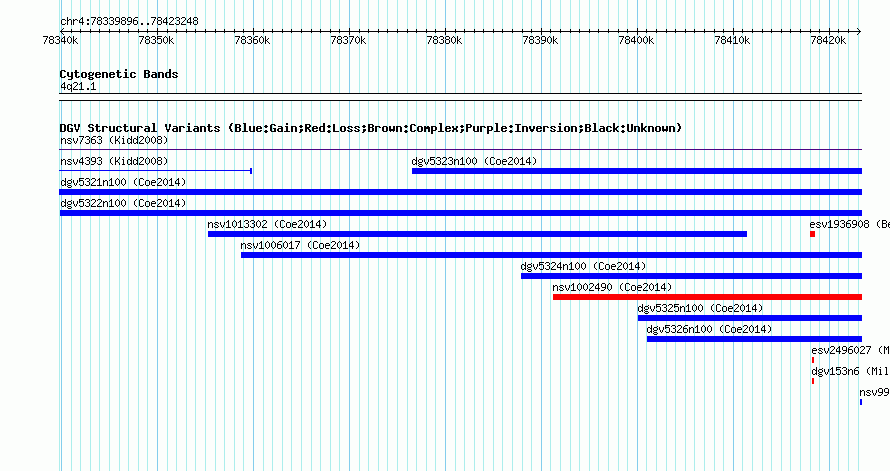
Task: Click the chr4:78339896..78423248 region label
Action: (129, 21)
